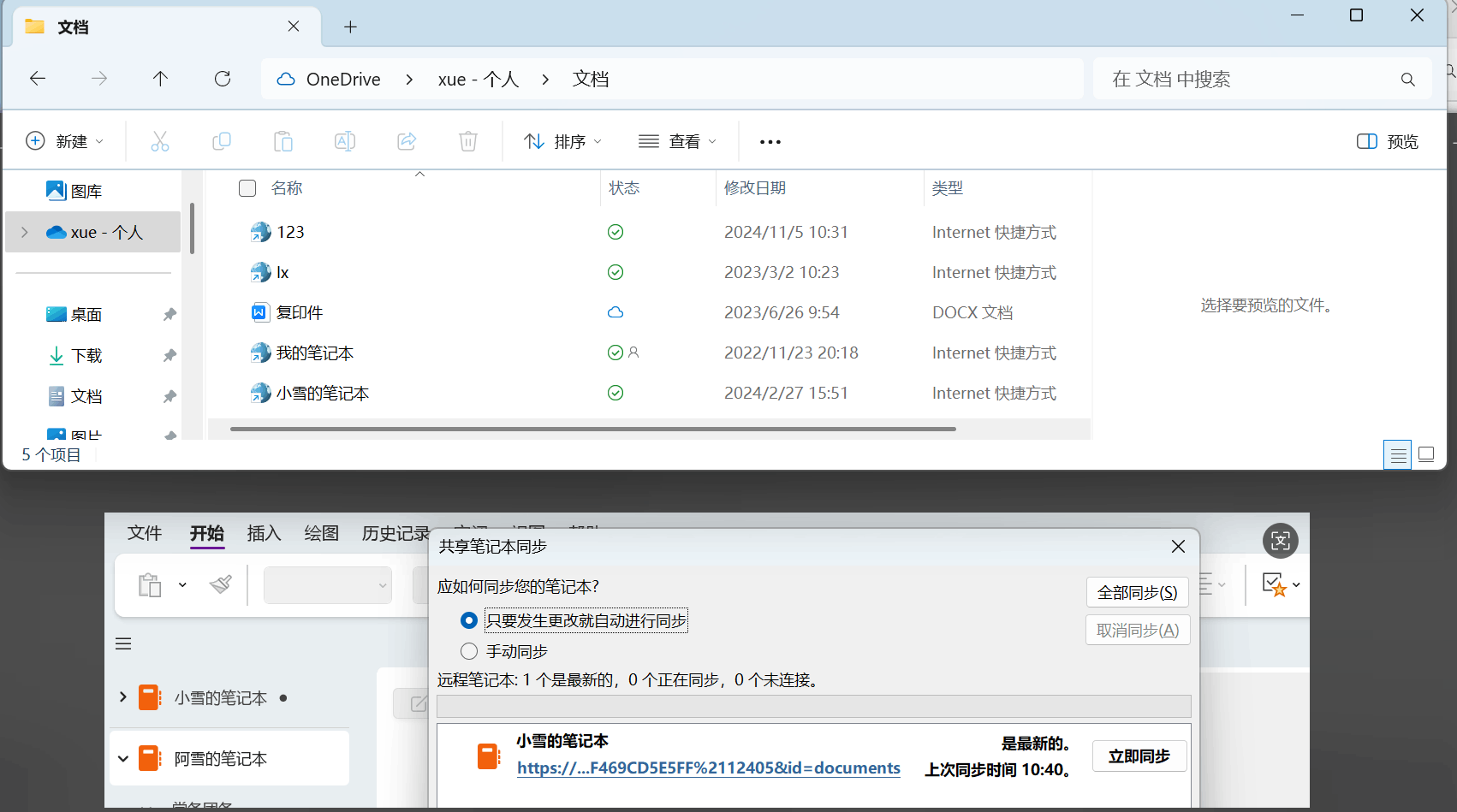The width and height of the screenshot is (1457, 812).
Task: Click the xue - 个人 breadcrumb
Action: pos(479,79)
